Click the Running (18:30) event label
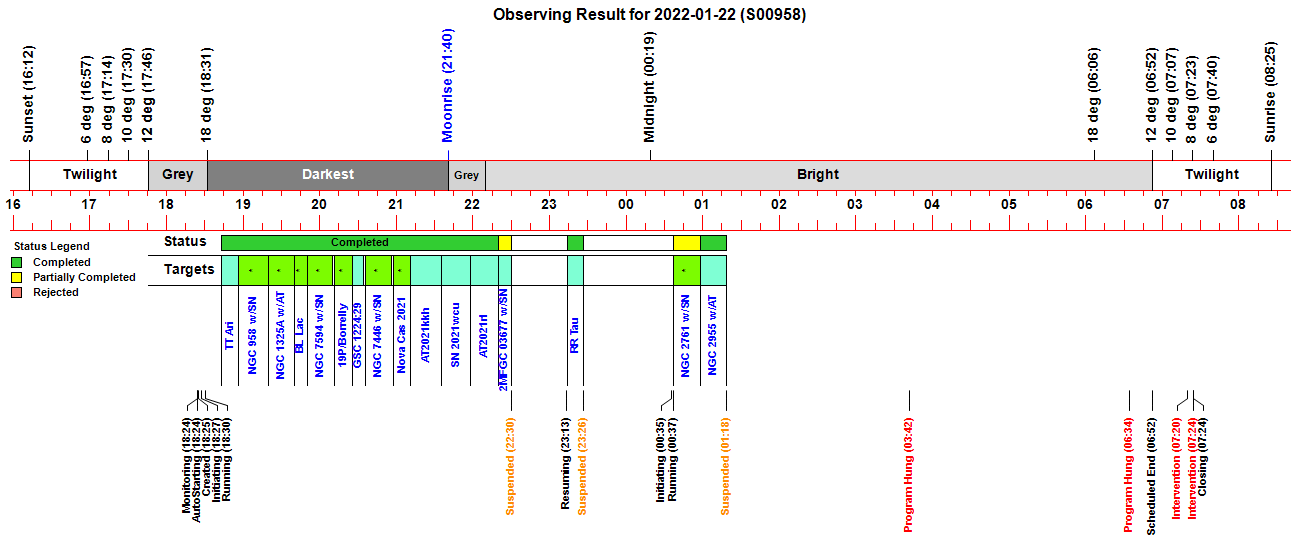1300x560 pixels. pyautogui.click(x=226, y=459)
